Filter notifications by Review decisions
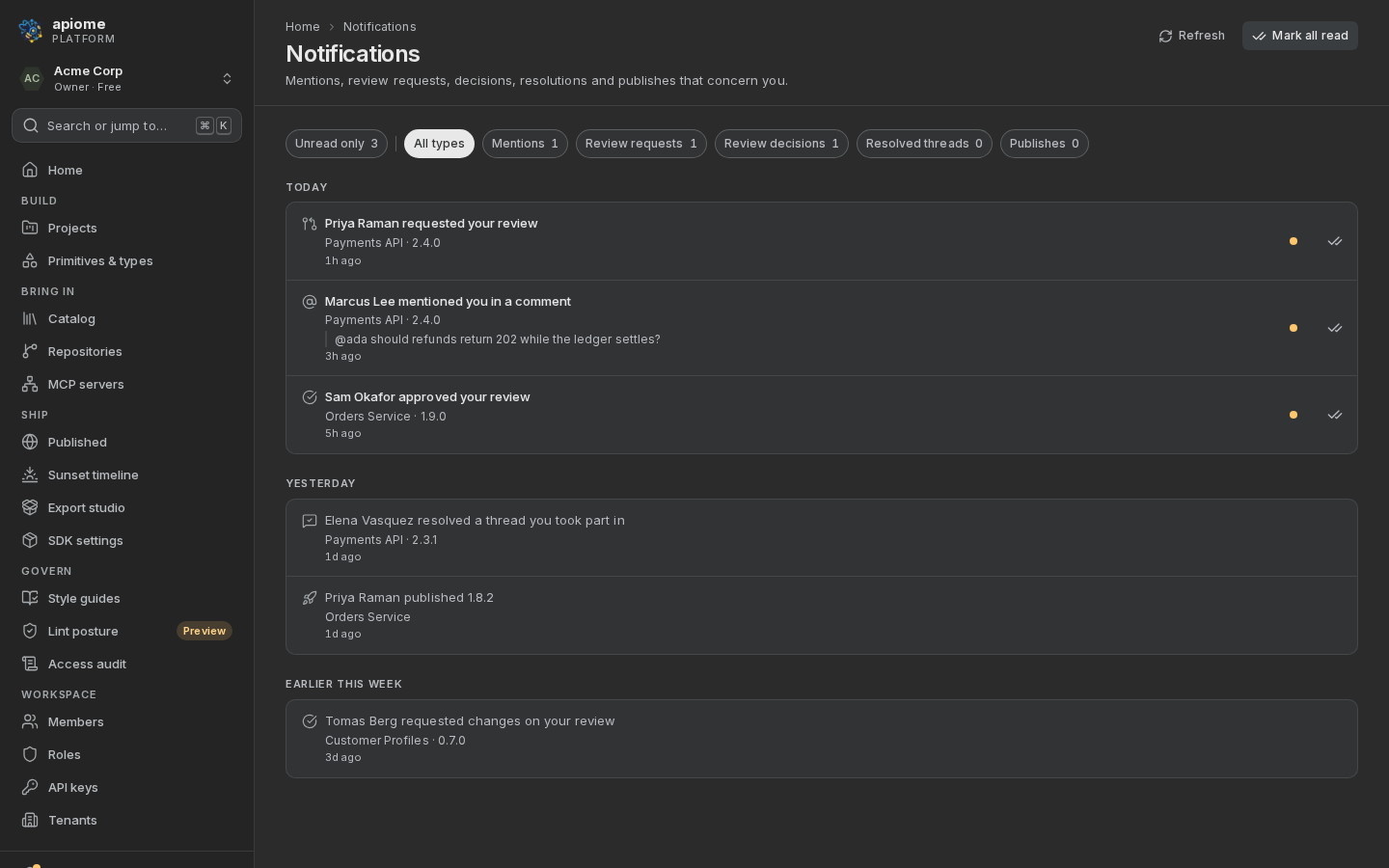The width and height of the screenshot is (1389, 868). point(781,144)
